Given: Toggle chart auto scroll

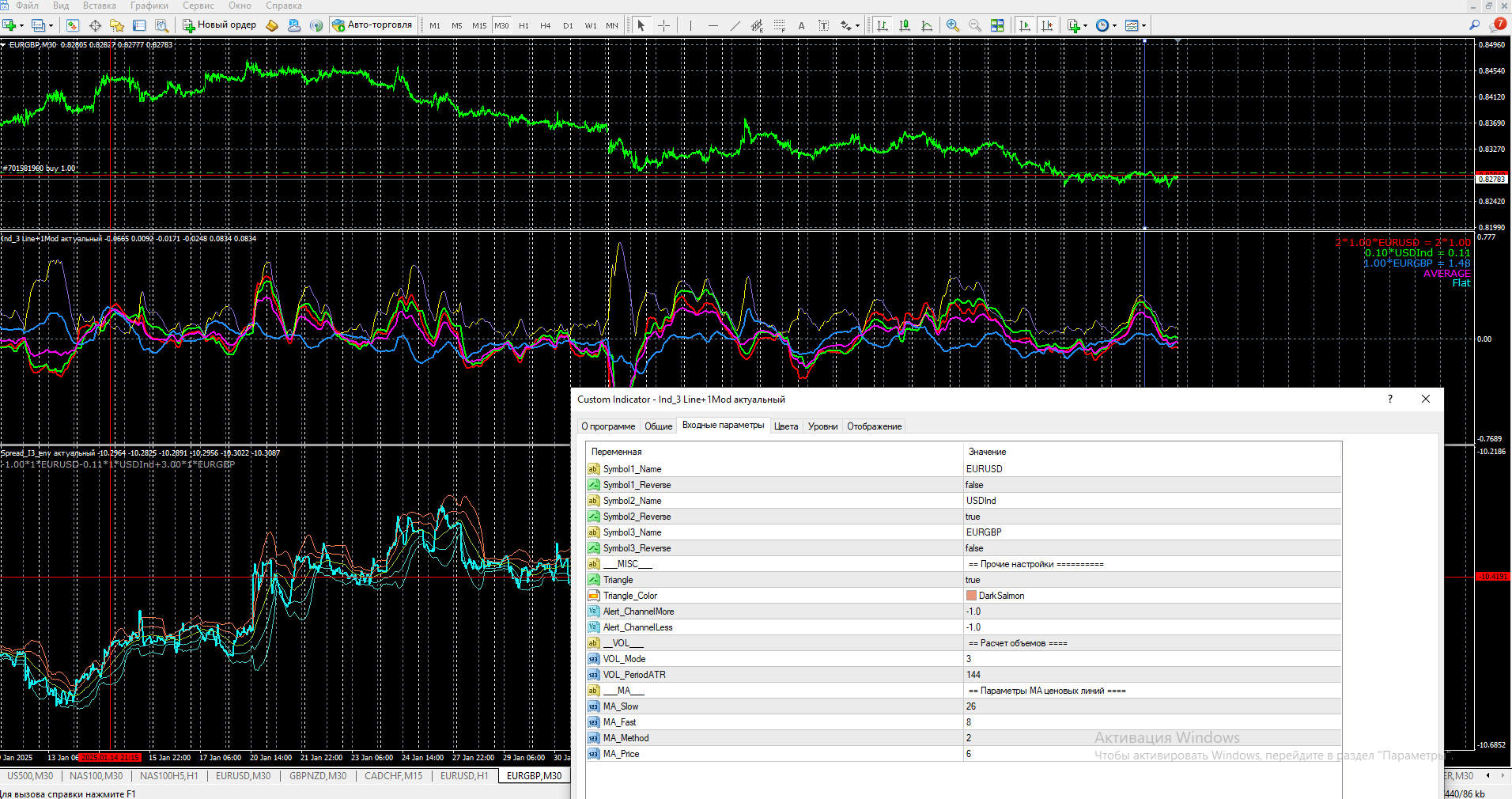Looking at the screenshot, I should (1025, 25).
